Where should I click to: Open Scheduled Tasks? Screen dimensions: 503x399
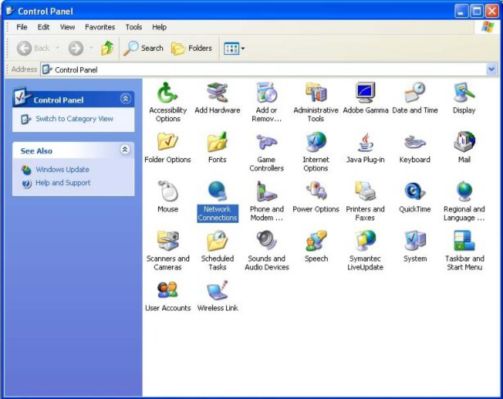click(x=217, y=250)
